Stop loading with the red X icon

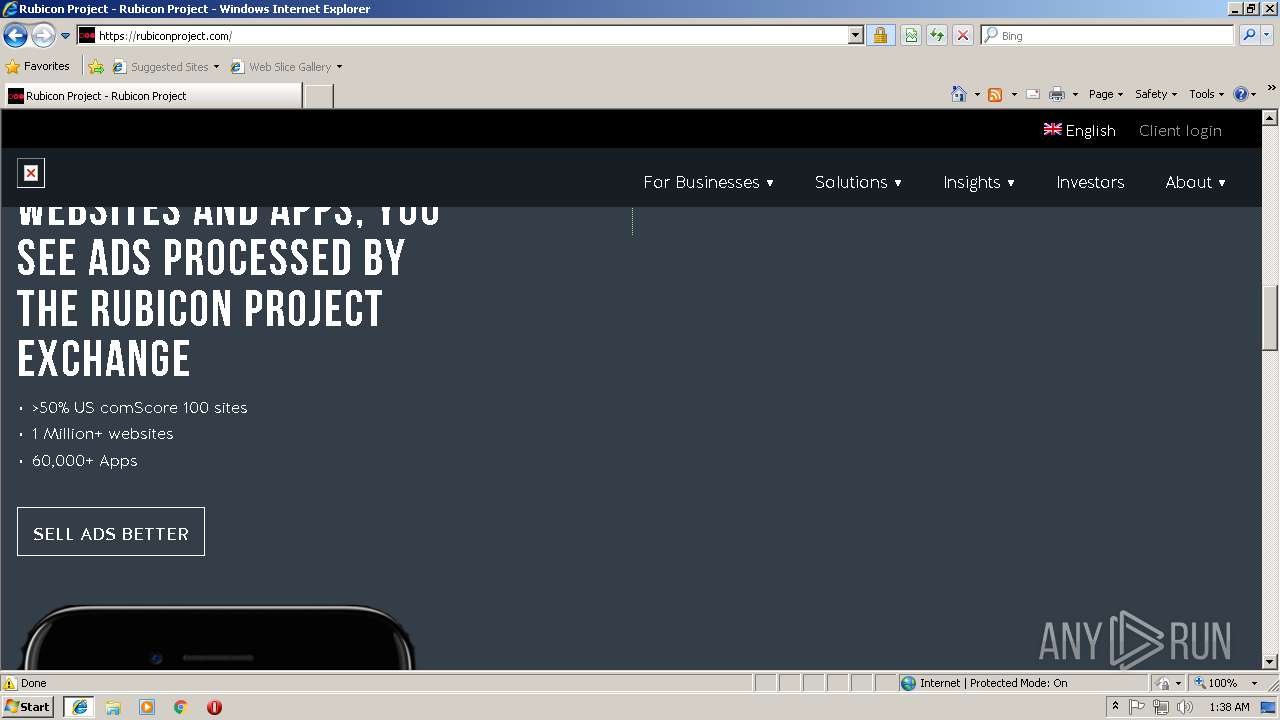click(x=963, y=35)
